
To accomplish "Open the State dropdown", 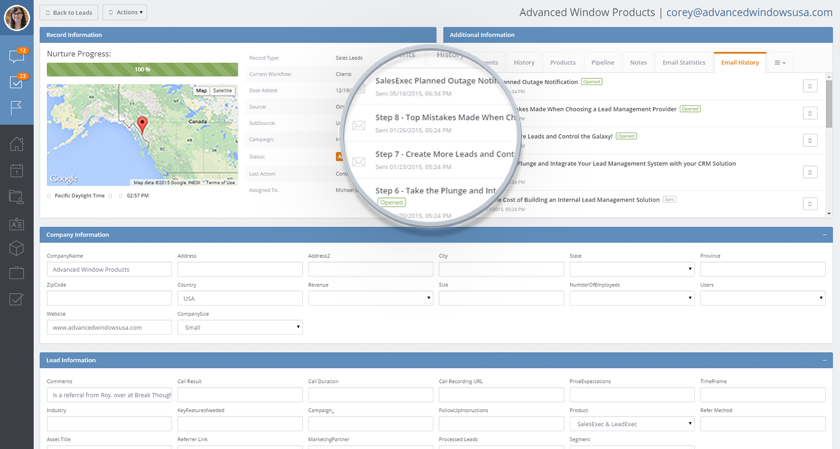I will pyautogui.click(x=632, y=269).
